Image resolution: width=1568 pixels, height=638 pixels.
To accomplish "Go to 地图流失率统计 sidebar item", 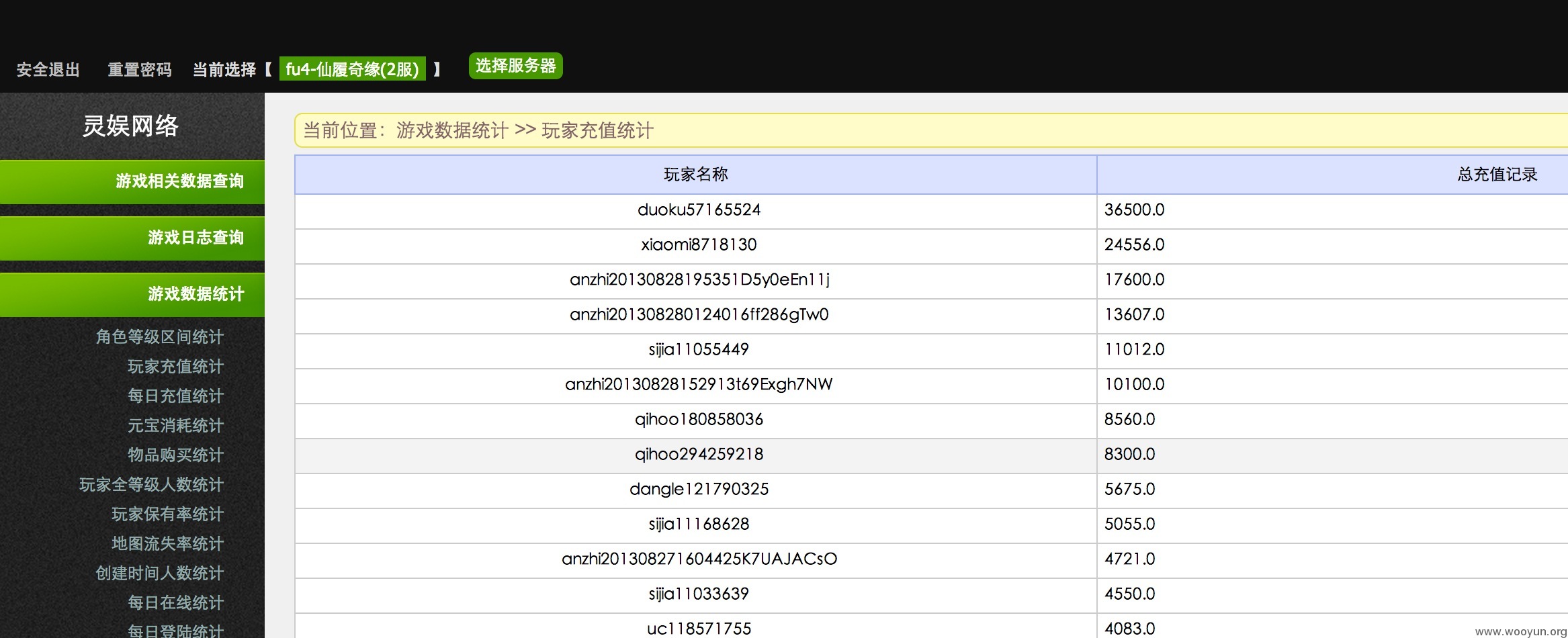I will (x=167, y=543).
